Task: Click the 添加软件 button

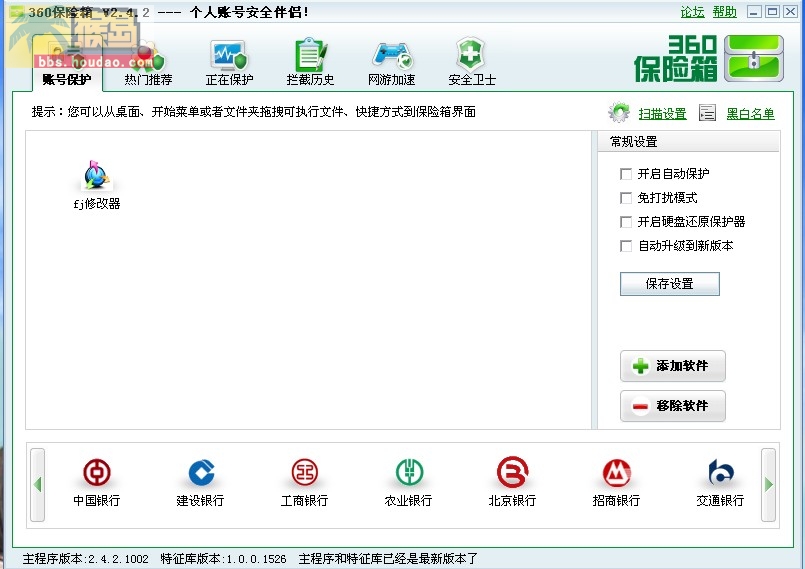Action: tap(673, 366)
